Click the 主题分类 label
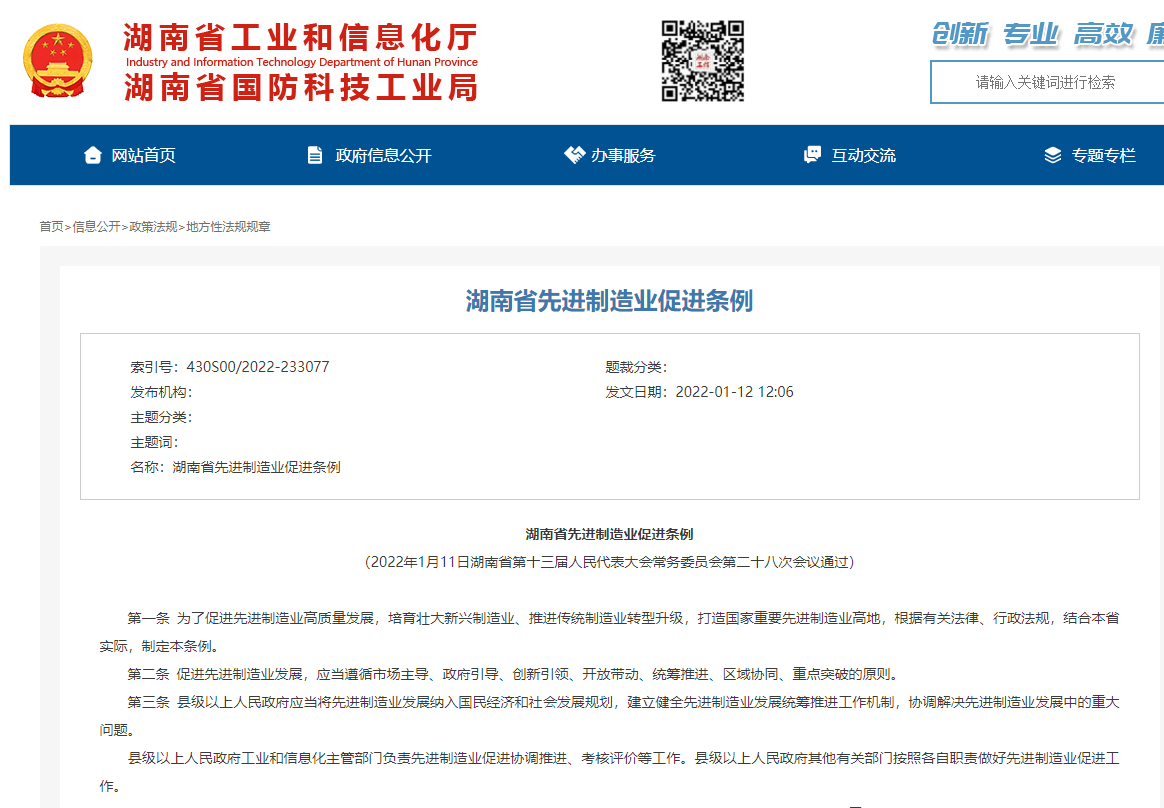The image size is (1164, 808). point(162,417)
